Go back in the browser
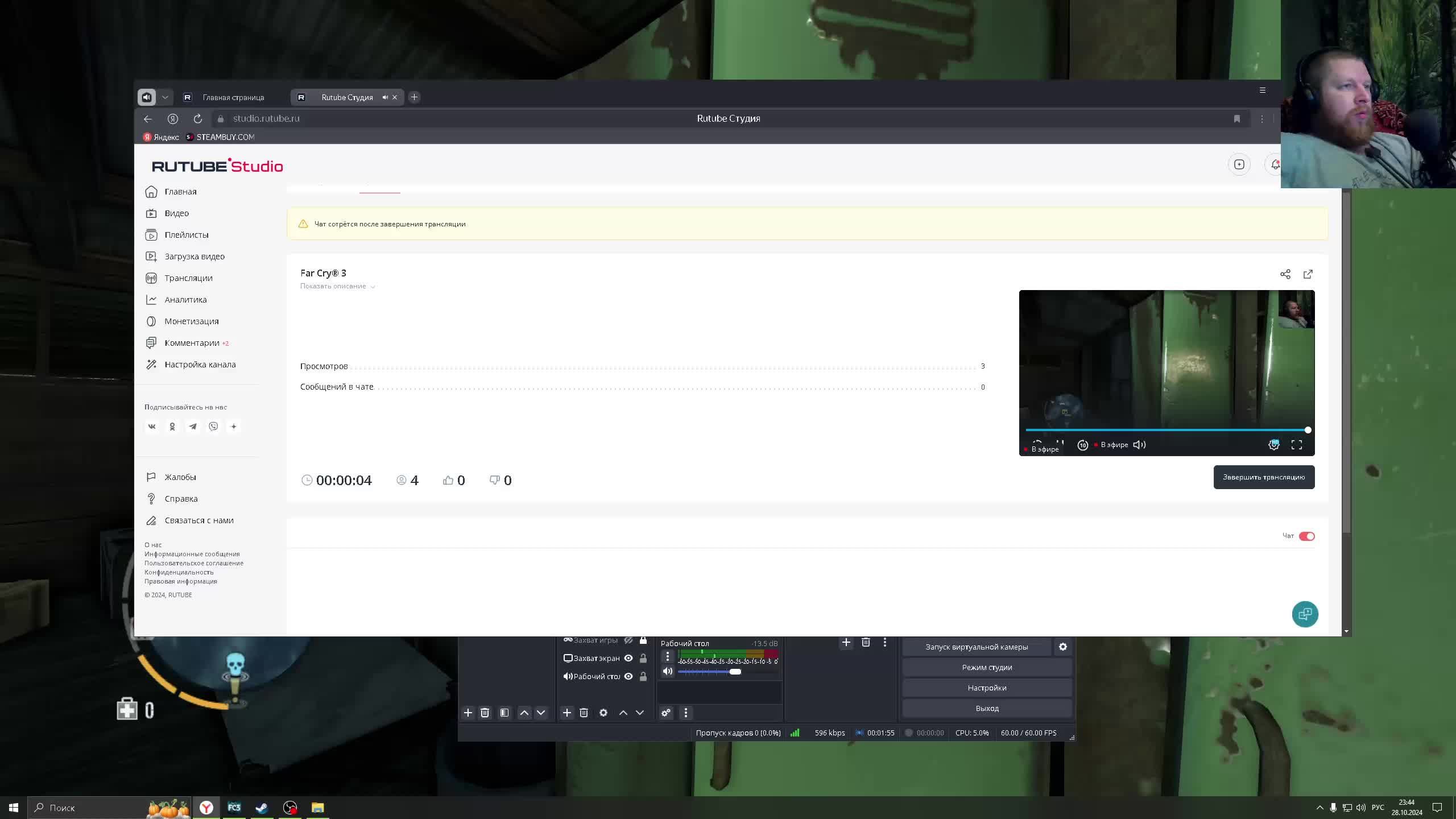Screen dimensions: 1456x819 pos(148,118)
